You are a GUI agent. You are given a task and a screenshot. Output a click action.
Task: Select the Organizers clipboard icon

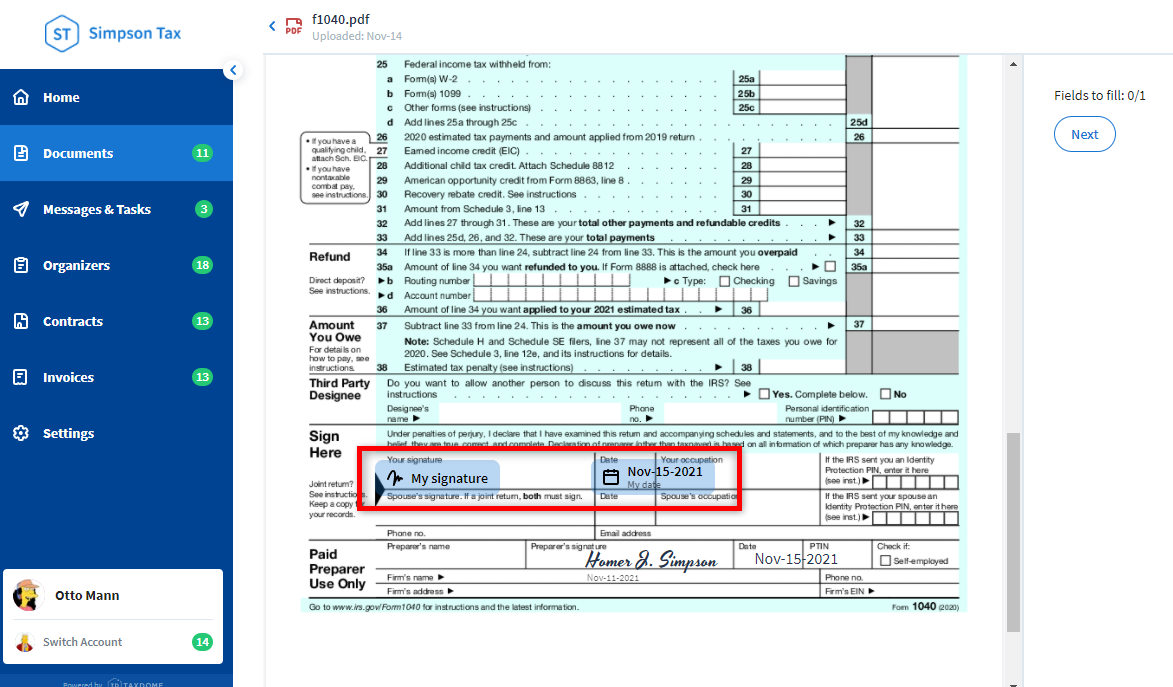[21, 265]
